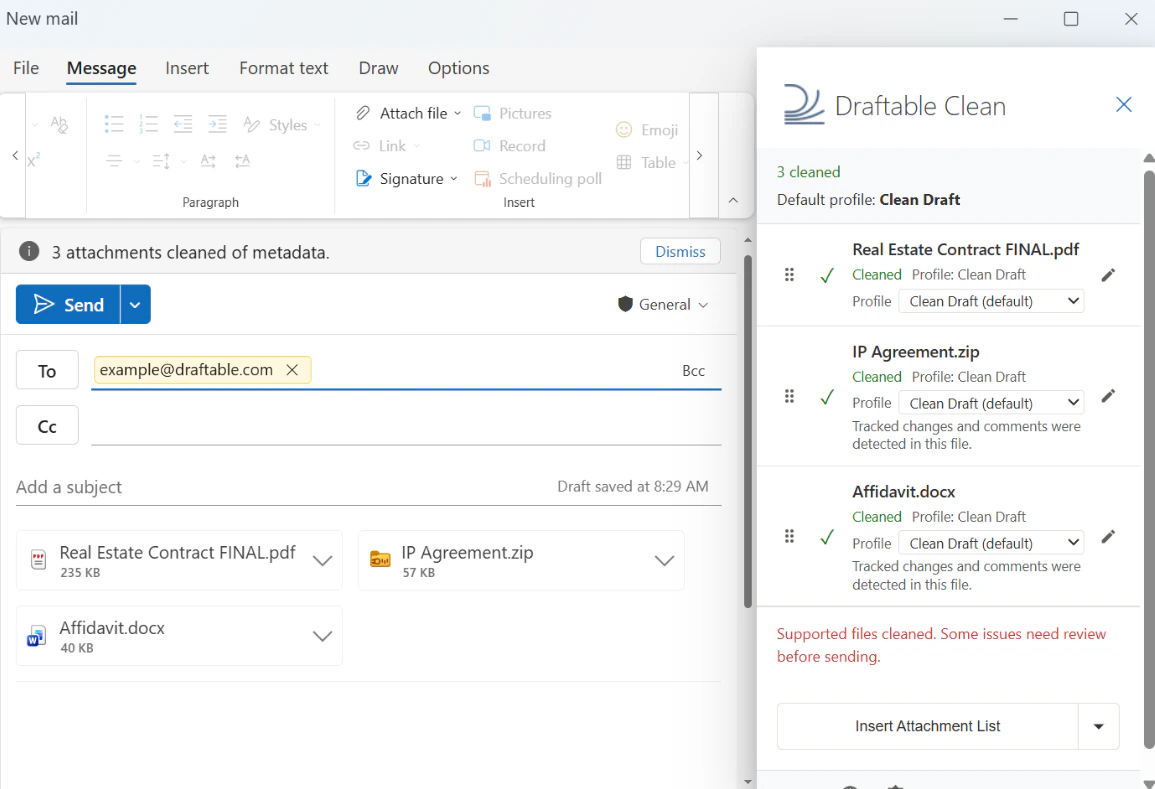Open the Send options dropdown arrow

click(135, 304)
